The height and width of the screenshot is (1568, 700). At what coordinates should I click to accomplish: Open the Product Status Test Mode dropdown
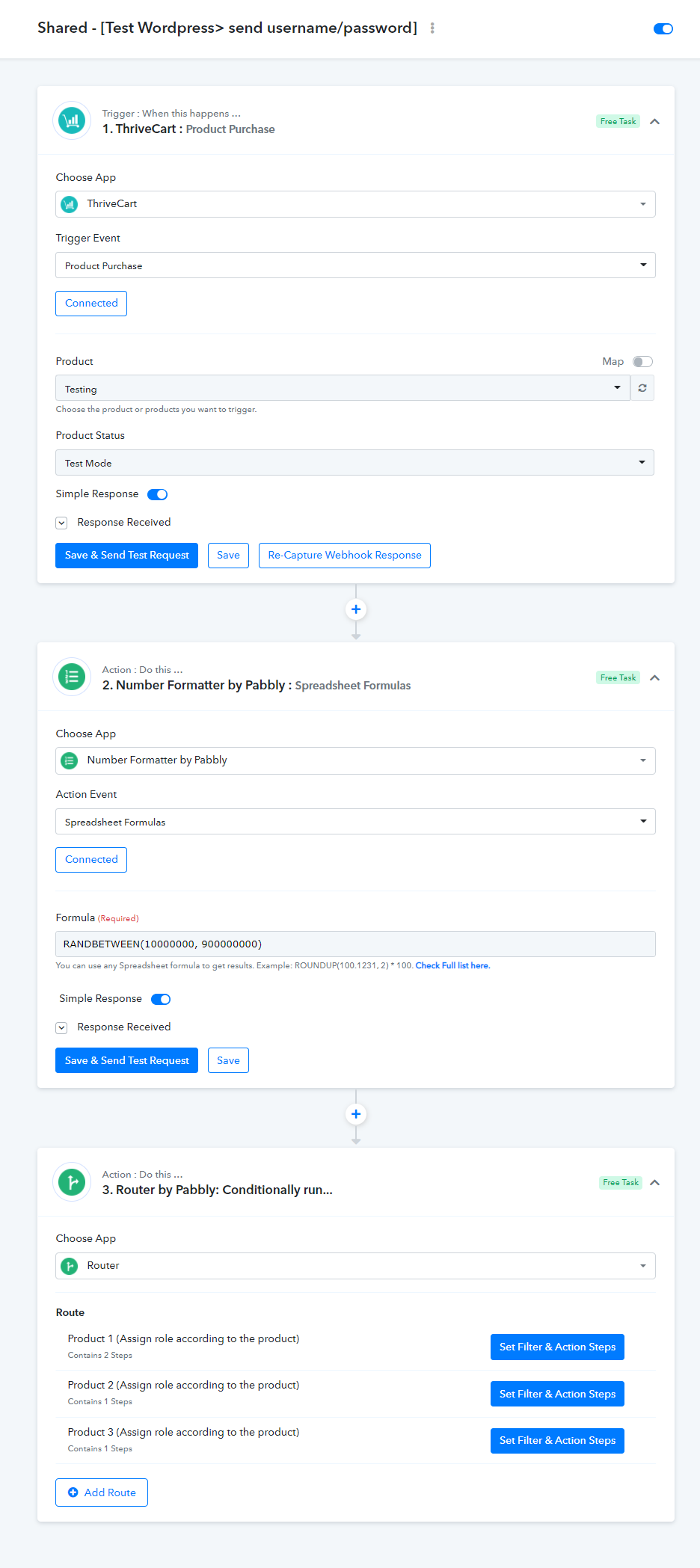(x=354, y=463)
